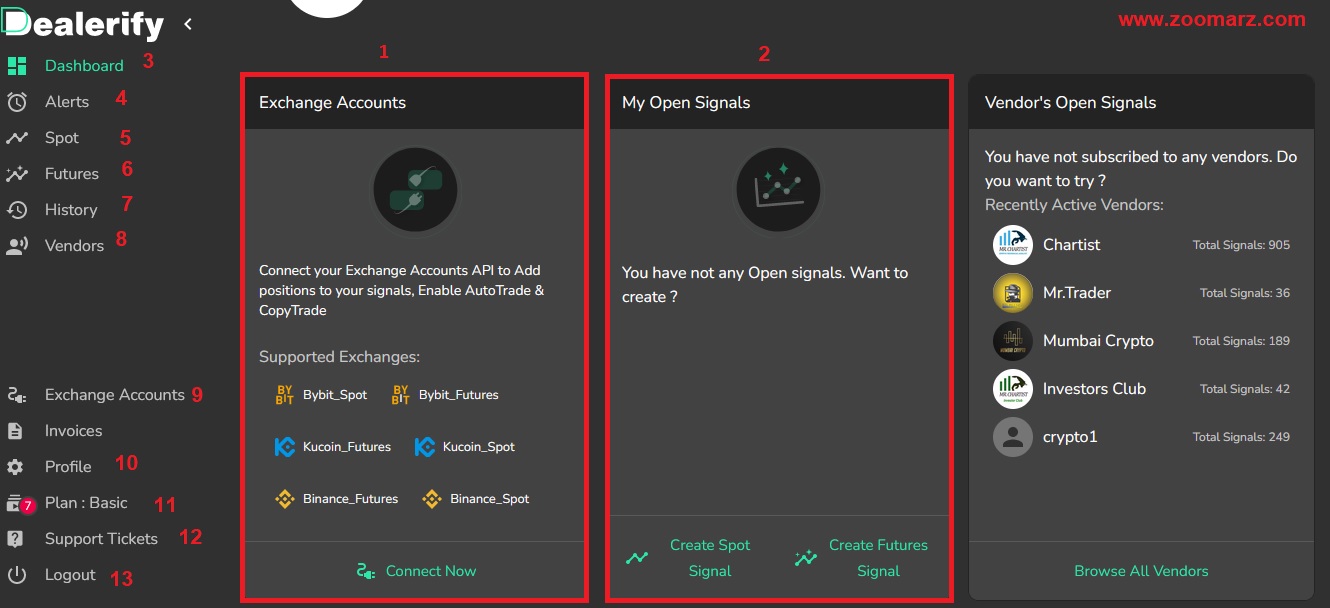Viewport: 1330px width, 608px height.
Task: Collapse the sidebar with the chevron arrow
Action: click(x=188, y=23)
